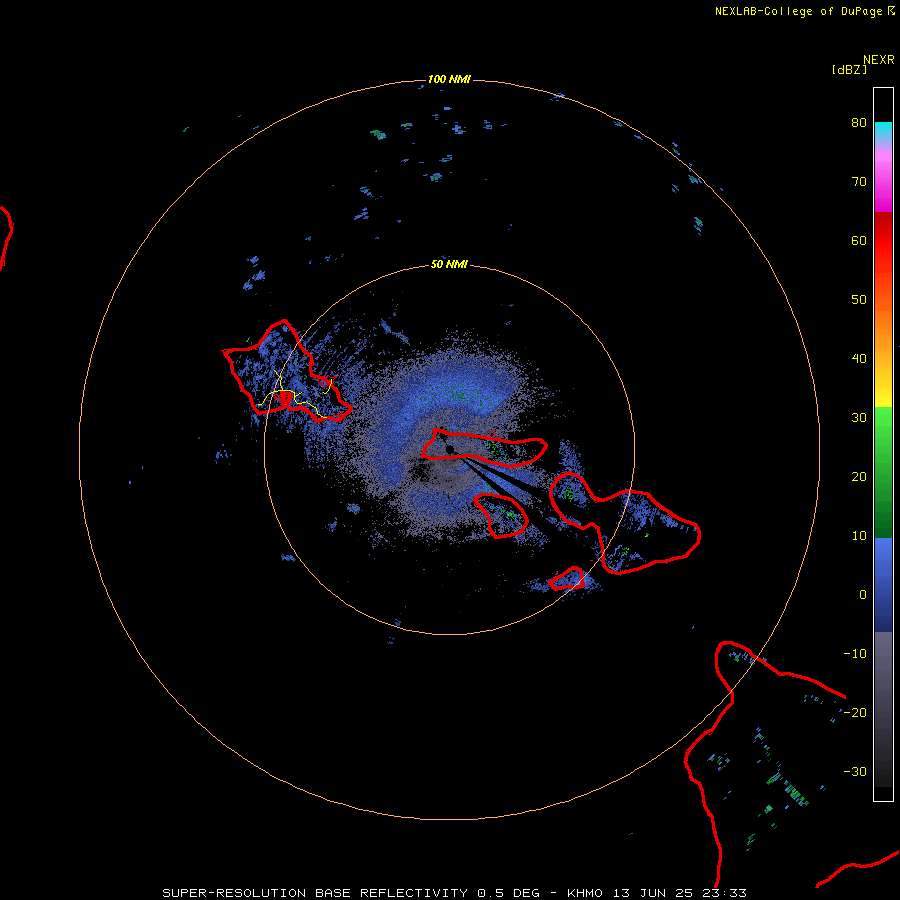Click the 0 dBZ scale value
900x900 pixels.
[863, 595]
